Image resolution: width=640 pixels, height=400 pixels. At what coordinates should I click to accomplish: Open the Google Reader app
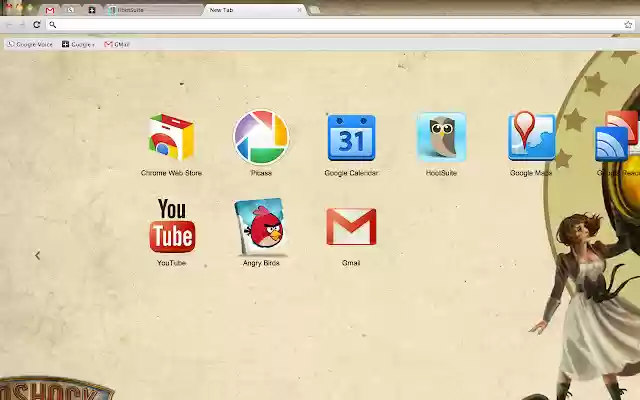(617, 136)
